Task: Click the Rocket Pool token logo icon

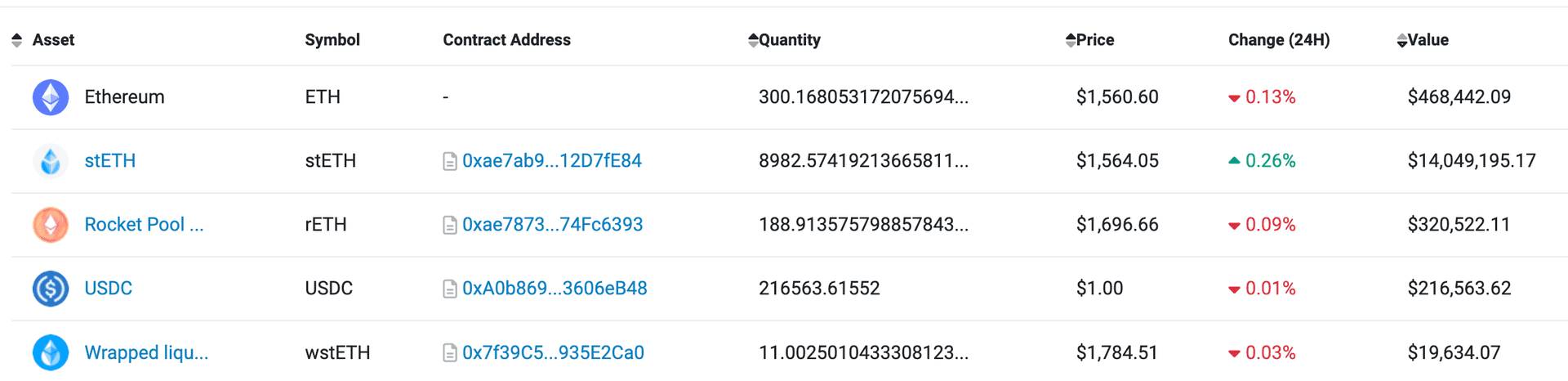Action: click(x=51, y=225)
